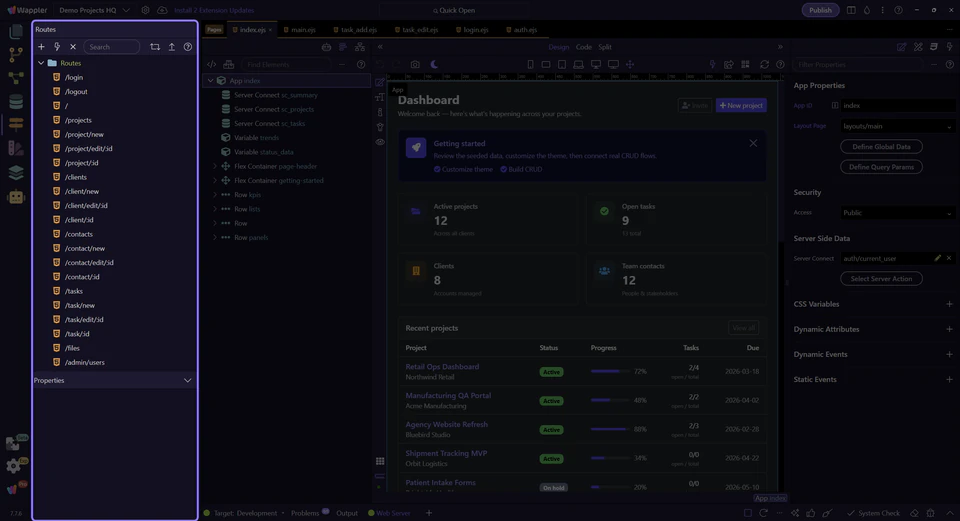Open the Theme manager sidebar icon
This screenshot has width=960, height=521.
tap(16, 148)
